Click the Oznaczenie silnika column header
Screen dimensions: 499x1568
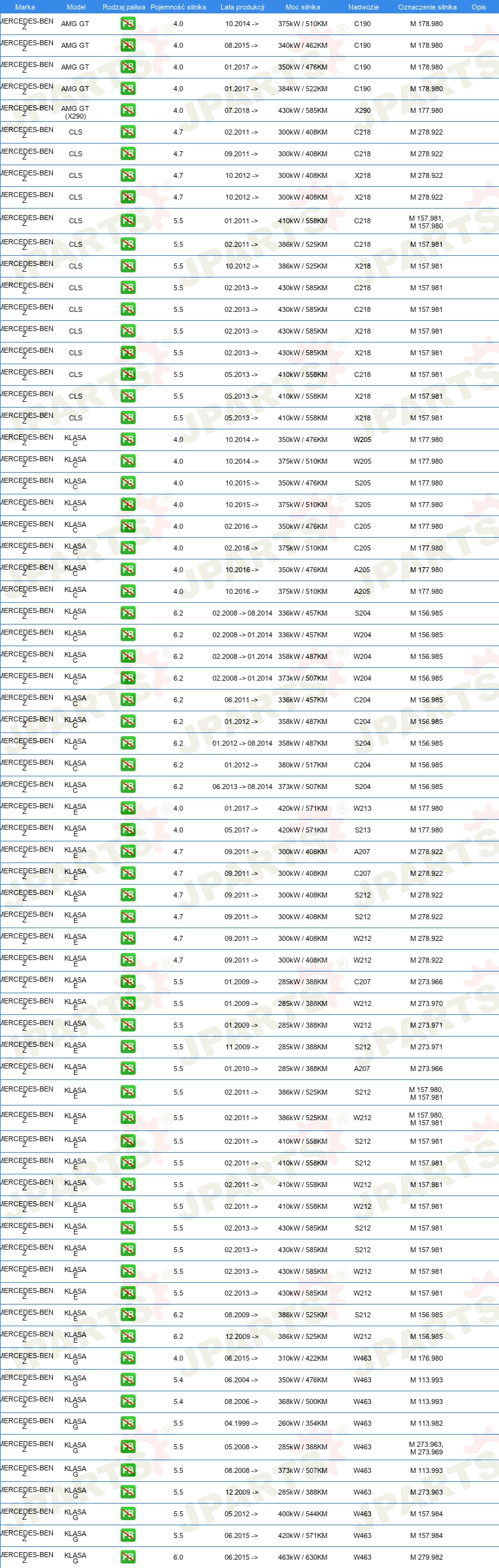[427, 7]
